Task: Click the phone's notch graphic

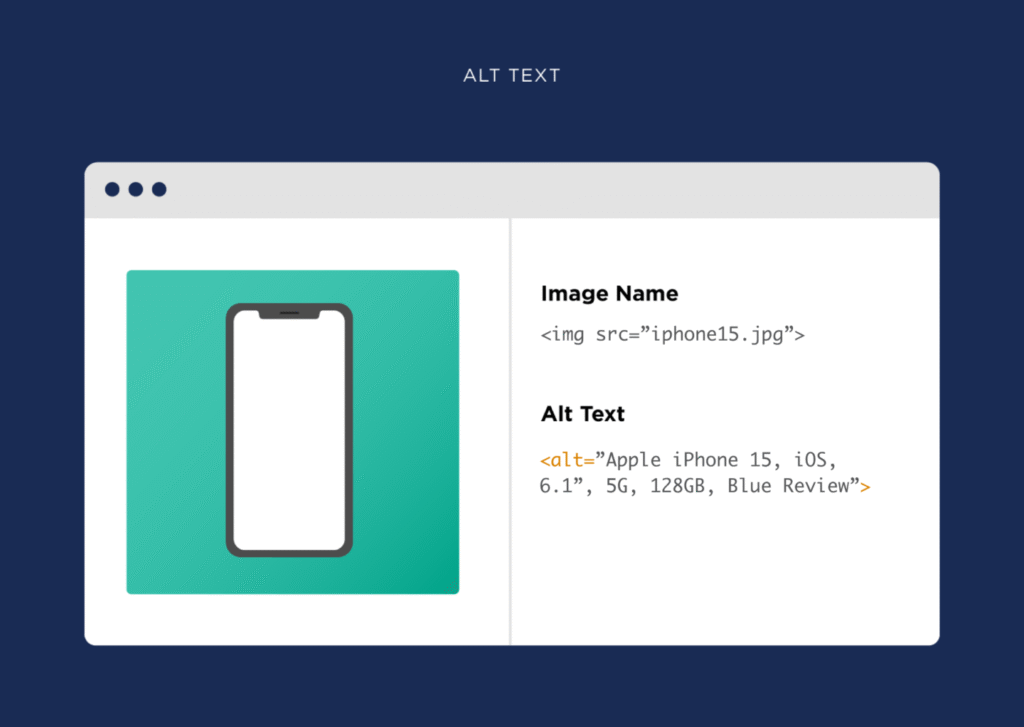Action: [292, 311]
